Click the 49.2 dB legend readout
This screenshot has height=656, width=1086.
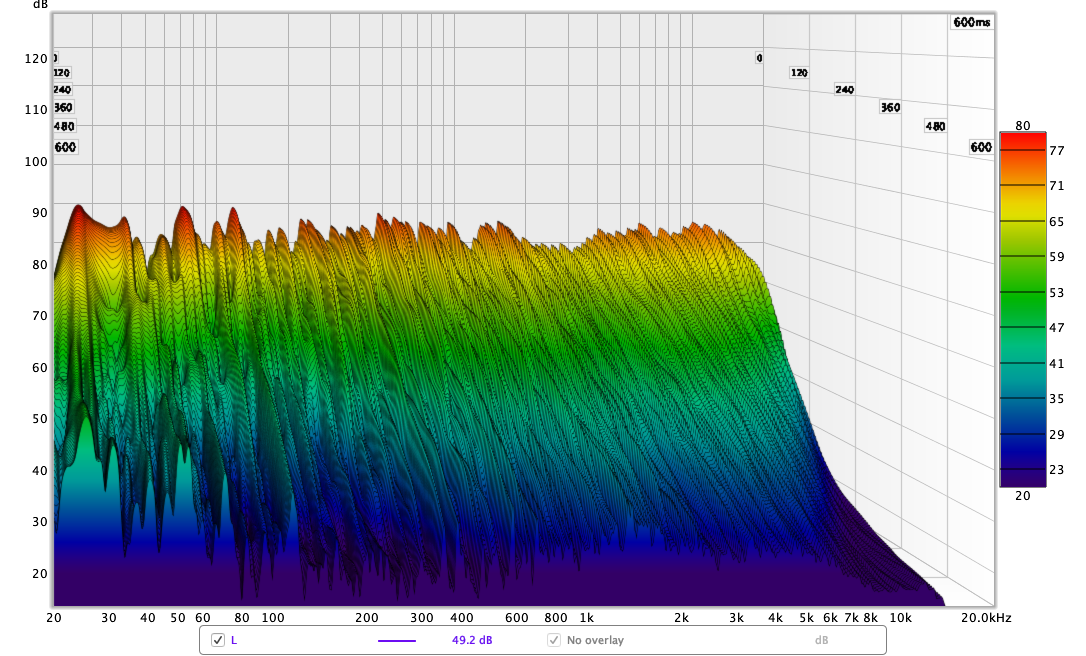472,640
